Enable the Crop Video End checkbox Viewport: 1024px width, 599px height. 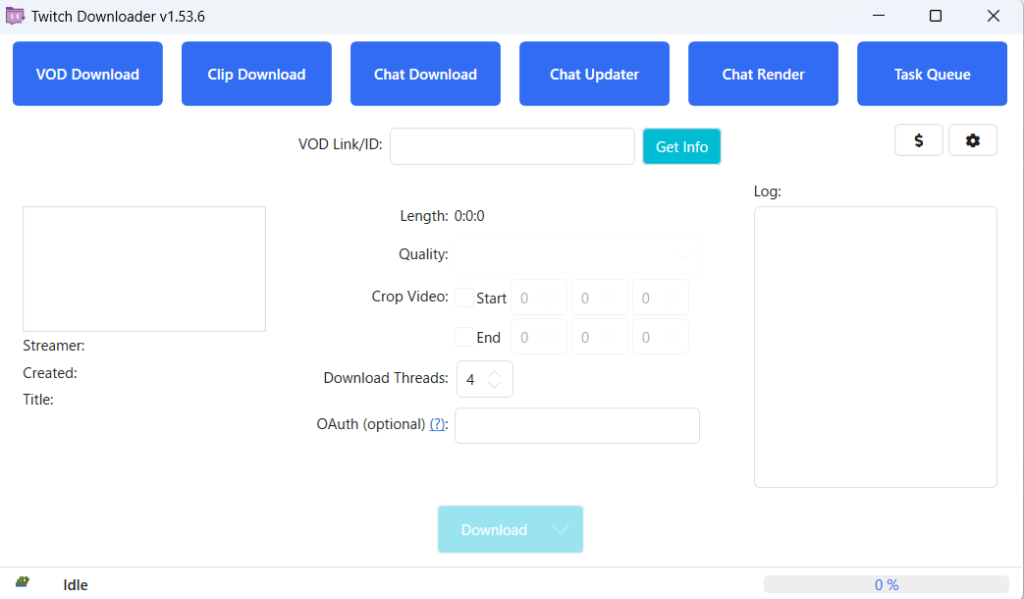[464, 337]
